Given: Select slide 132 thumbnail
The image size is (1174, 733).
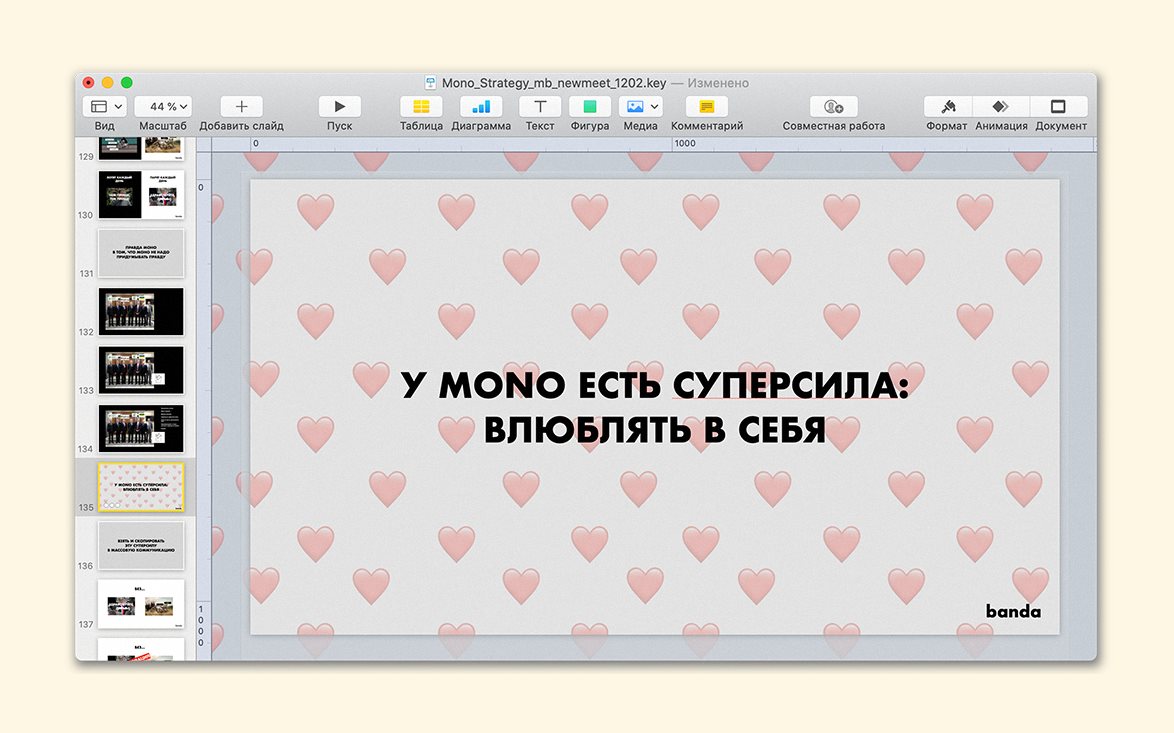Looking at the screenshot, I should (x=141, y=311).
